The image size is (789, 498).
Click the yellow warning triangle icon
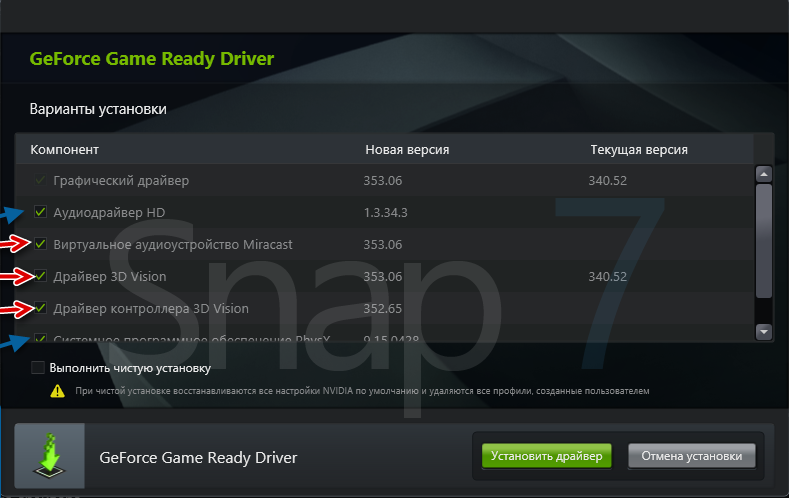tap(57, 391)
